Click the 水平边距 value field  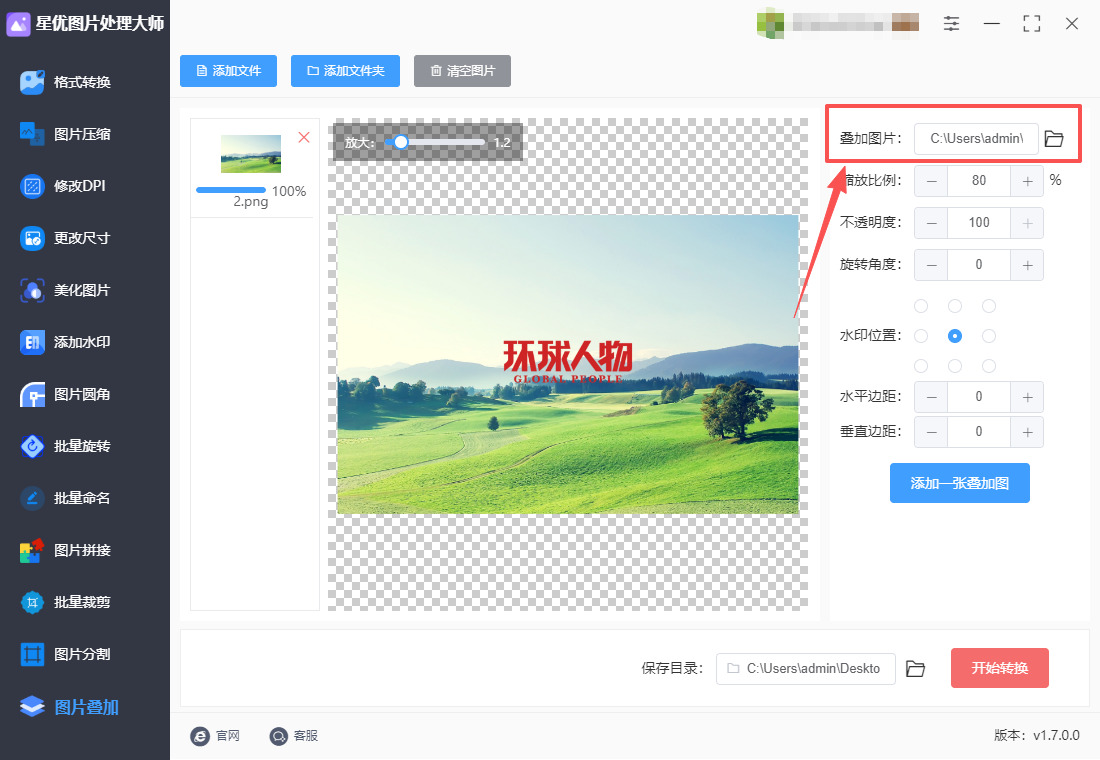(x=979, y=397)
